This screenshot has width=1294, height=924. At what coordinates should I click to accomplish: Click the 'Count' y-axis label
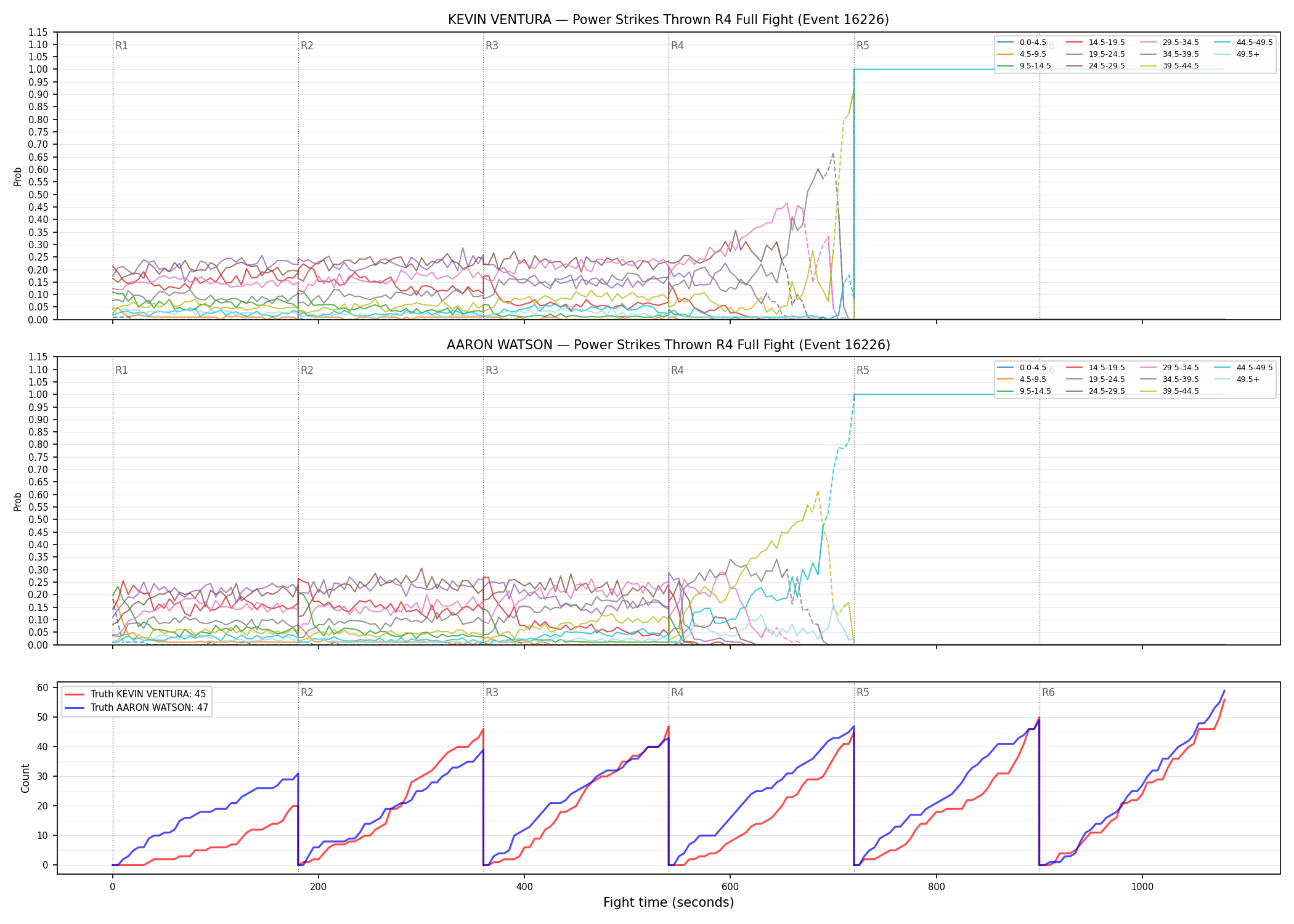pyautogui.click(x=25, y=778)
